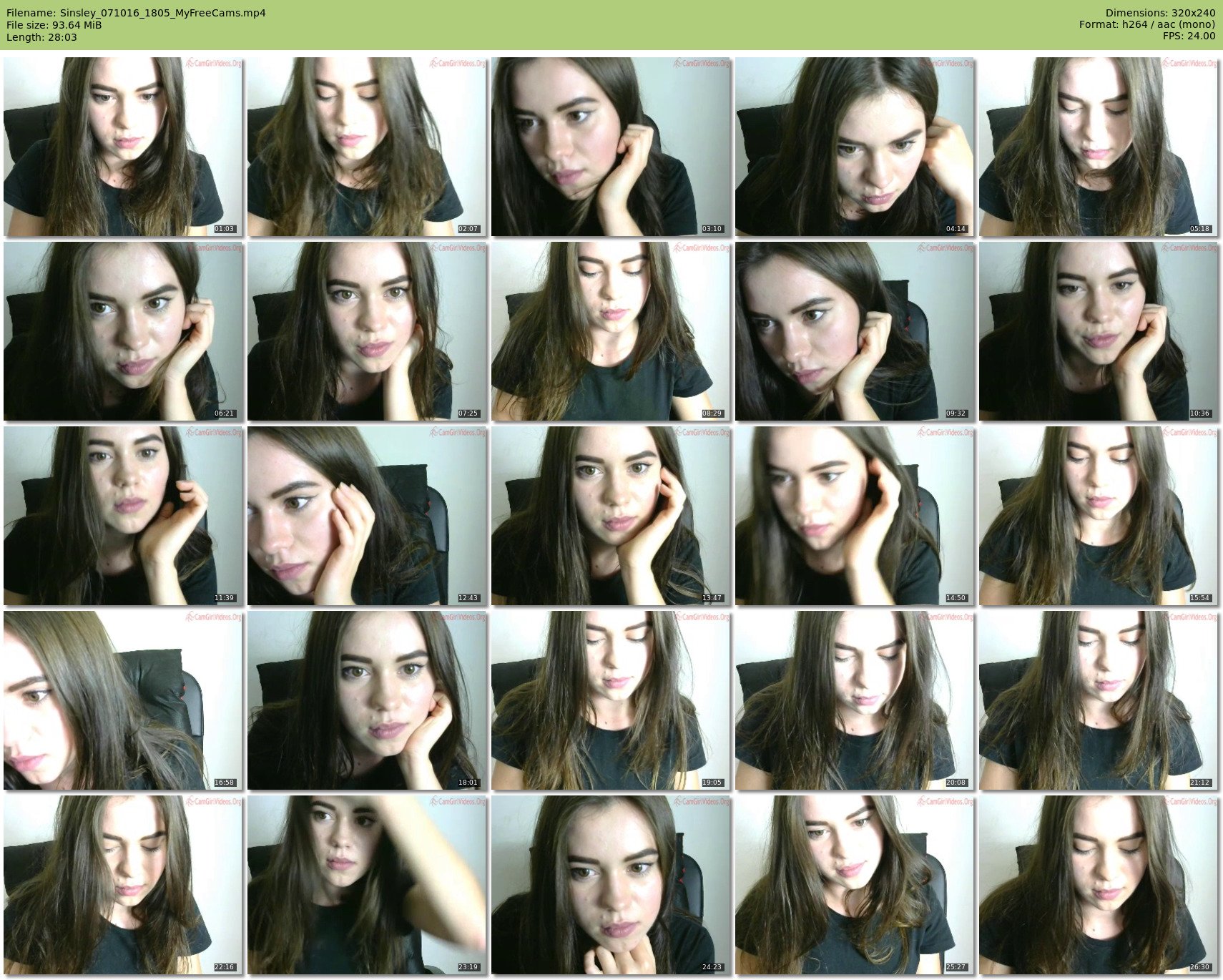Click the frame timestamped 12:43
This screenshot has height=980, width=1223.
366,515
